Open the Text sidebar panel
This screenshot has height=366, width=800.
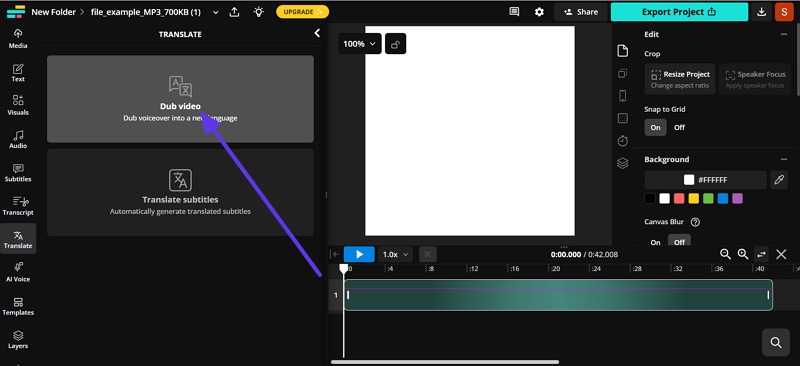point(18,72)
